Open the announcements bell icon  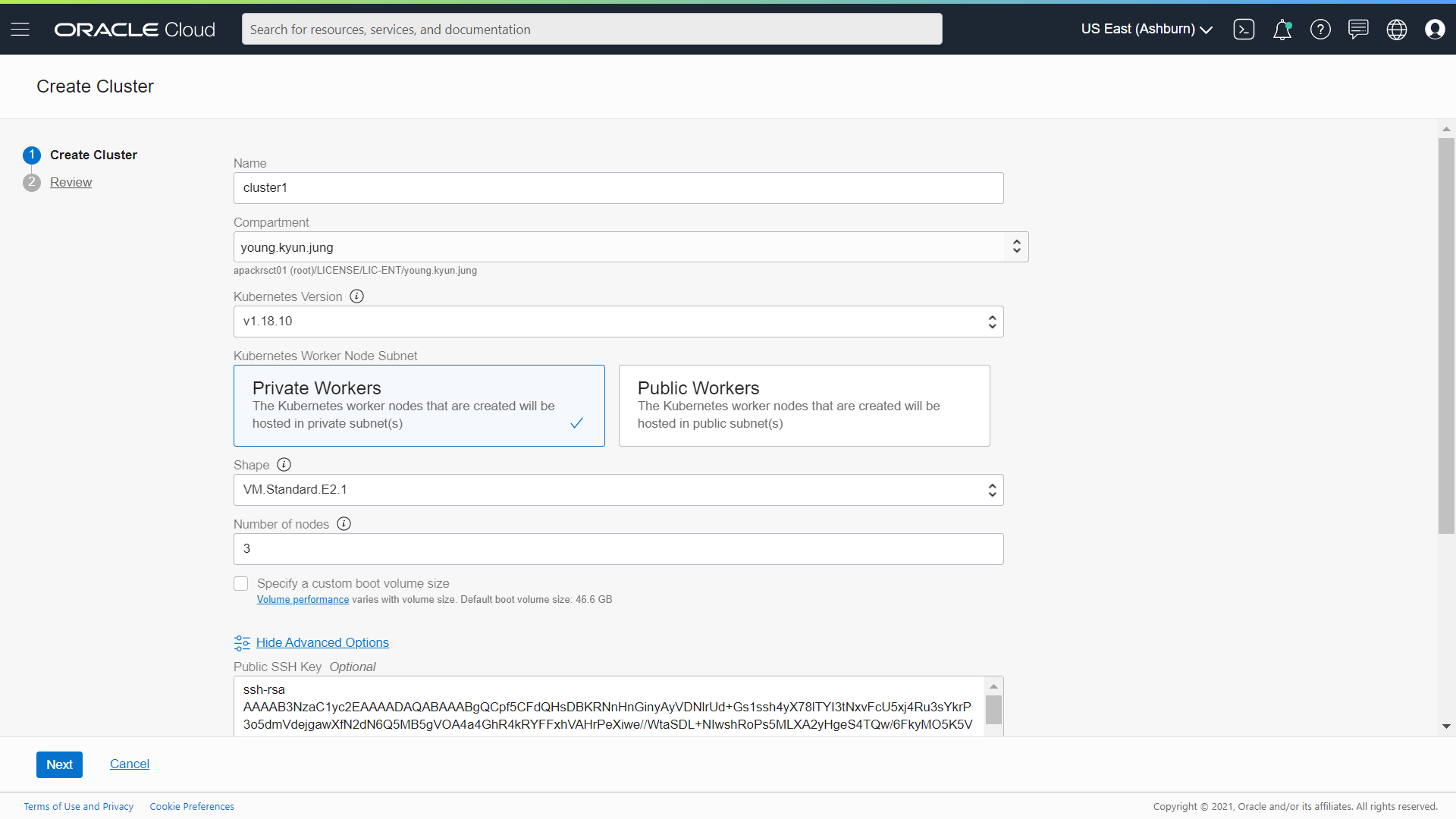click(1282, 30)
